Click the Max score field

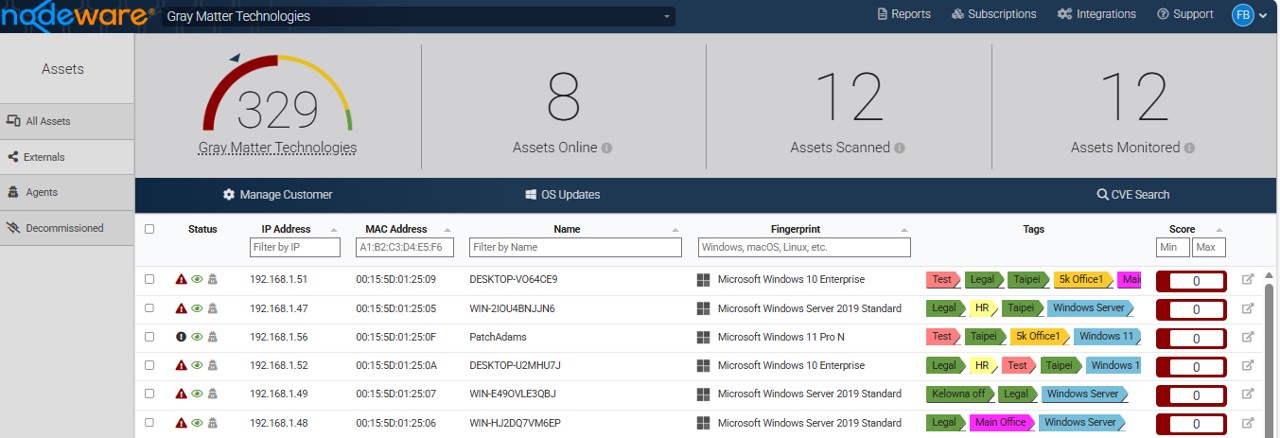click(x=1209, y=247)
